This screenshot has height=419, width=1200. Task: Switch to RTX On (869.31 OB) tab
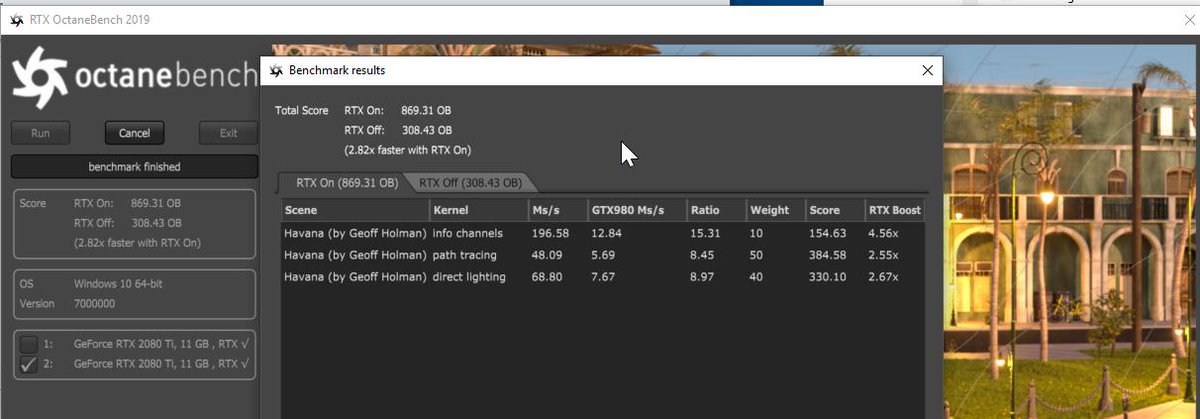[346, 183]
